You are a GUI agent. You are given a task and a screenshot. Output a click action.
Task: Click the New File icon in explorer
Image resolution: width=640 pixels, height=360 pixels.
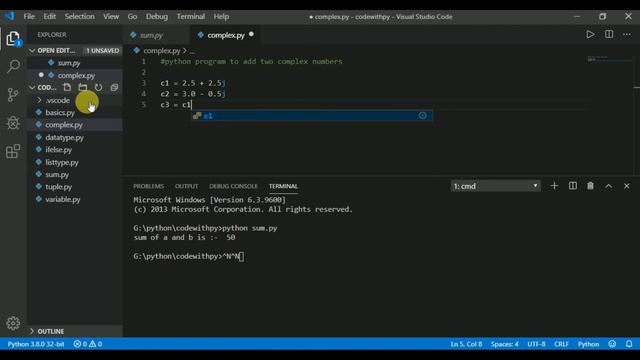click(x=67, y=87)
